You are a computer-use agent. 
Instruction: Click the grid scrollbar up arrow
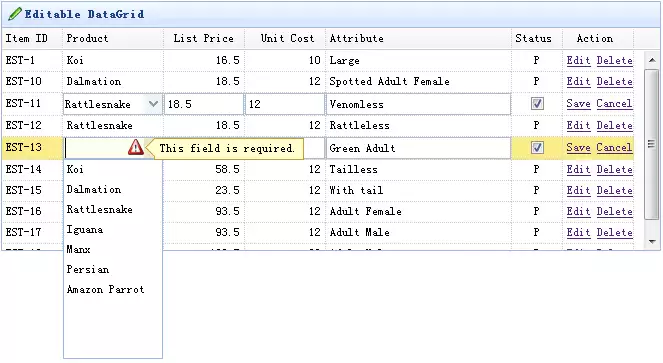(652, 60)
